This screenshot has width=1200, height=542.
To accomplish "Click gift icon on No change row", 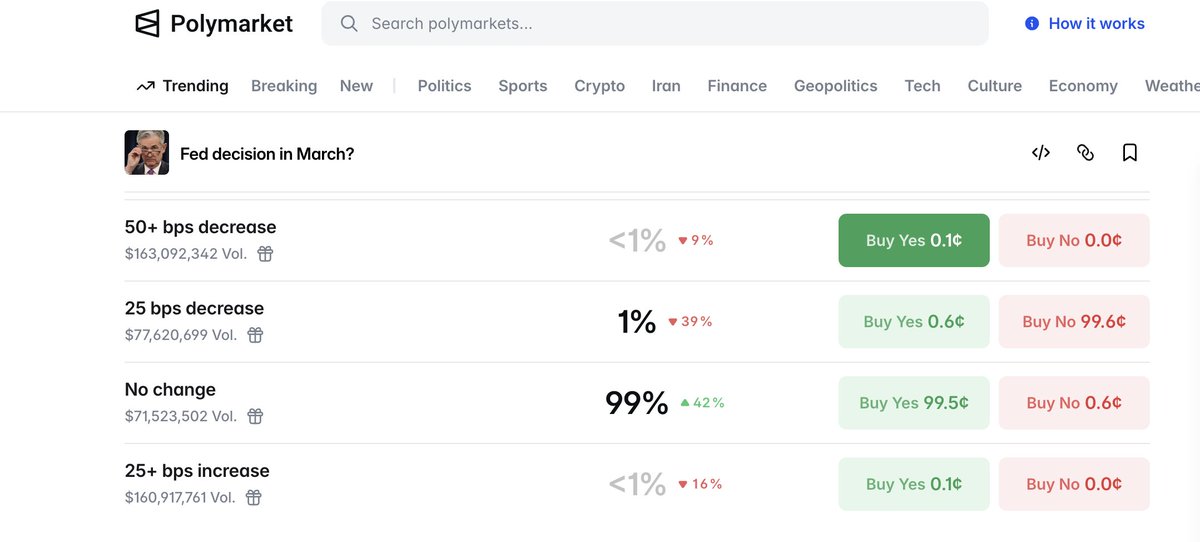I will 255,416.
